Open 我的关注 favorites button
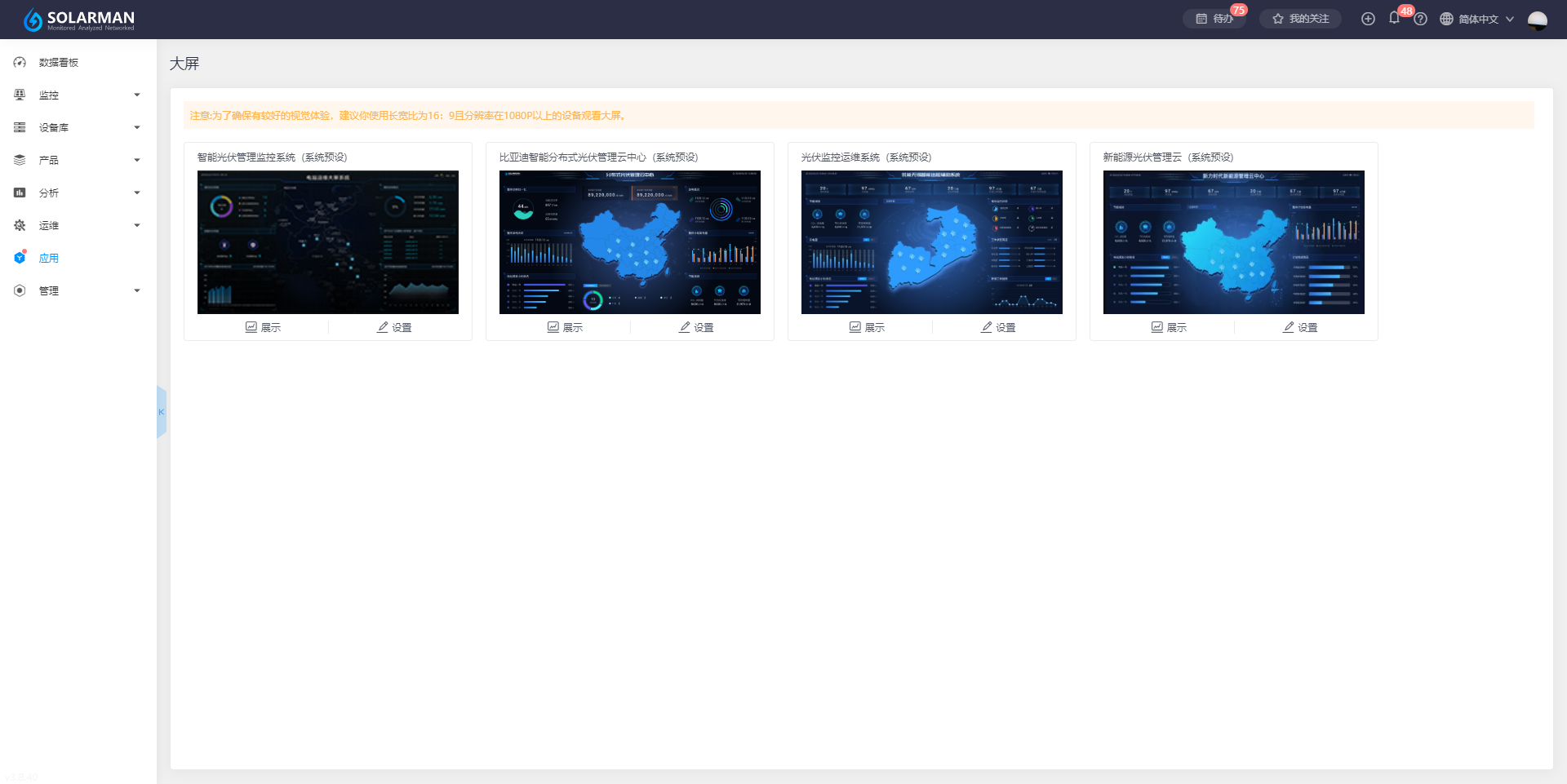Image resolution: width=1567 pixels, height=784 pixels. (x=1300, y=19)
